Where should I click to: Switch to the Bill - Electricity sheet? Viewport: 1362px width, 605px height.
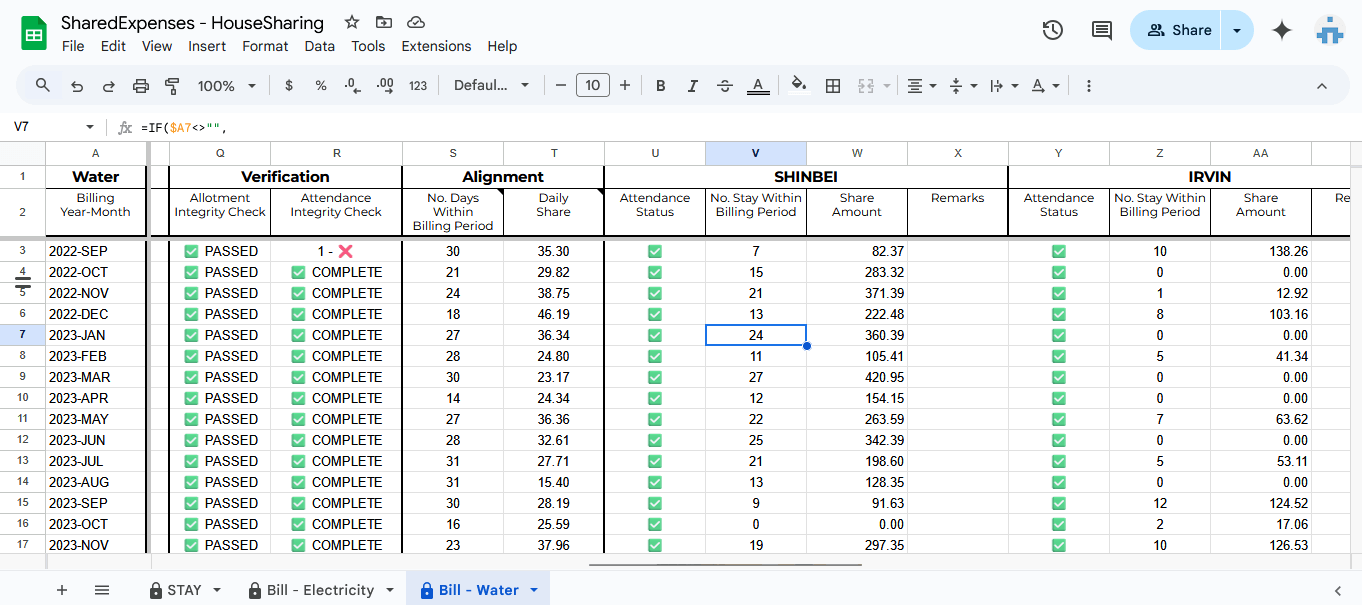tap(313, 589)
